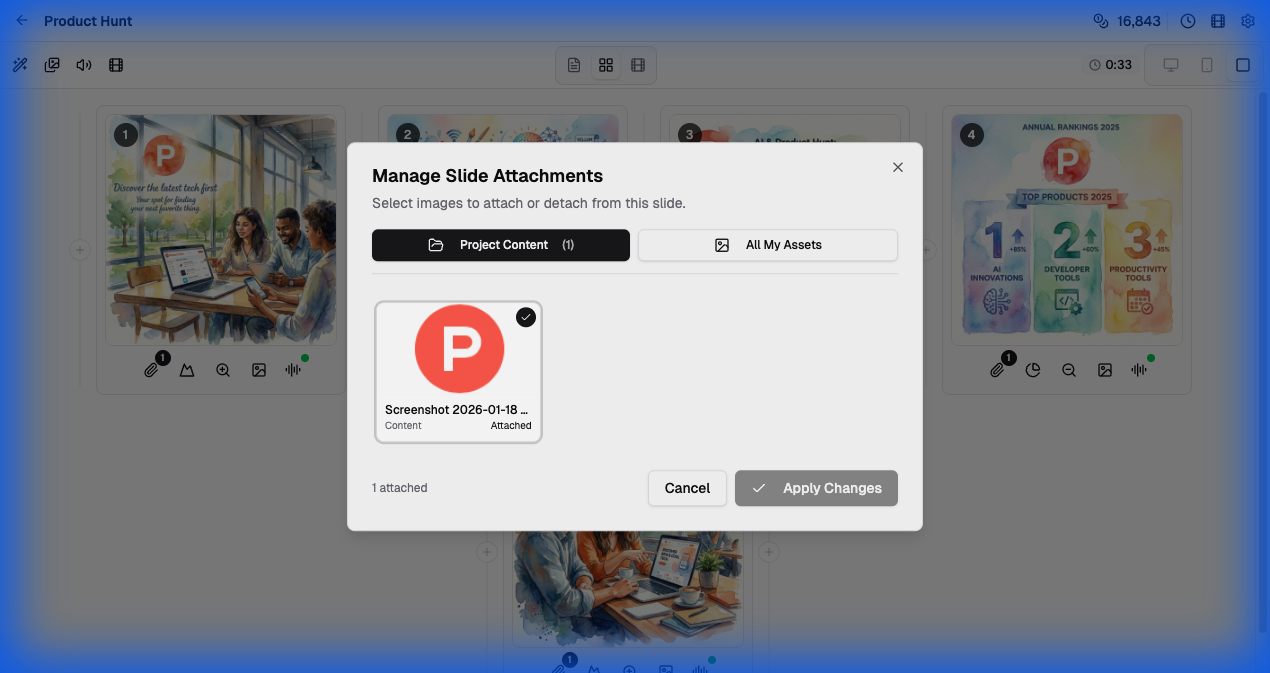Select the desktop monitor aspect icon

click(x=1171, y=65)
